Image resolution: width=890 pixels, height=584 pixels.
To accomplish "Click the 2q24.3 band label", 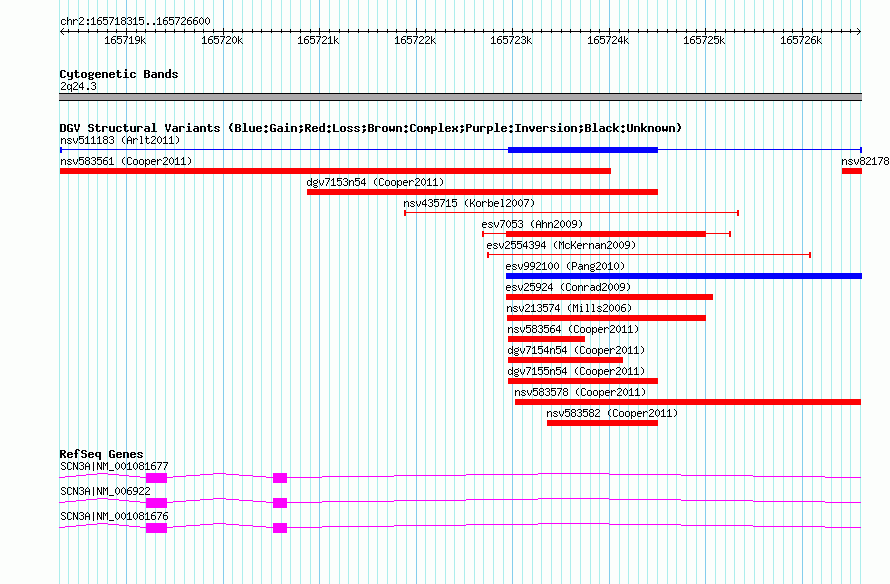I will [78, 86].
